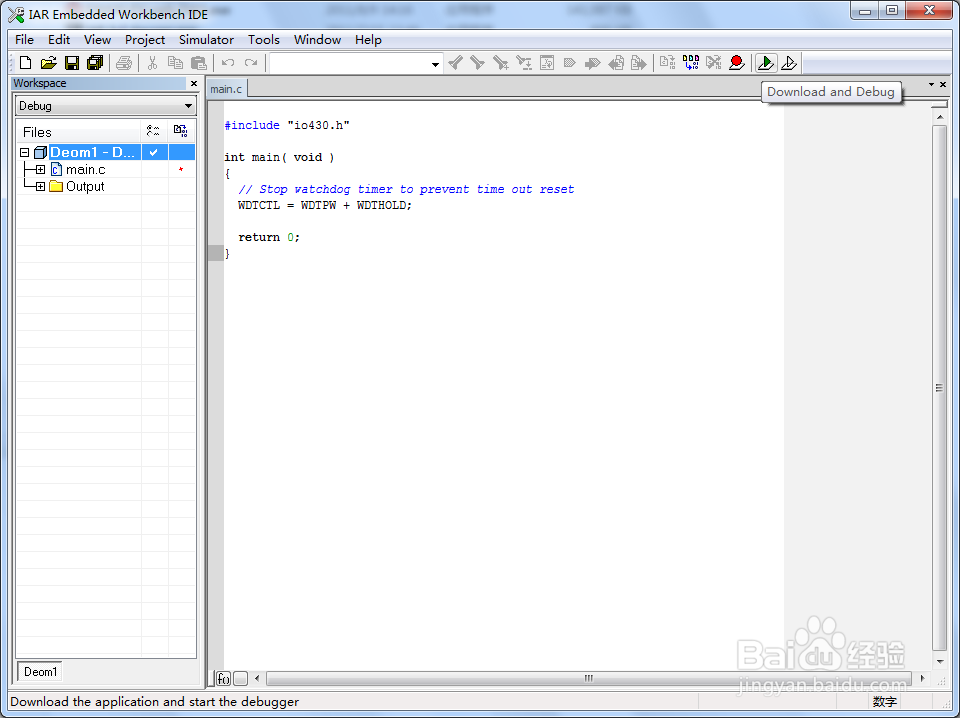Click the 'WDTCTL = WDTPW + WDTHOLD;' code line
This screenshot has height=718, width=960.
(324, 205)
